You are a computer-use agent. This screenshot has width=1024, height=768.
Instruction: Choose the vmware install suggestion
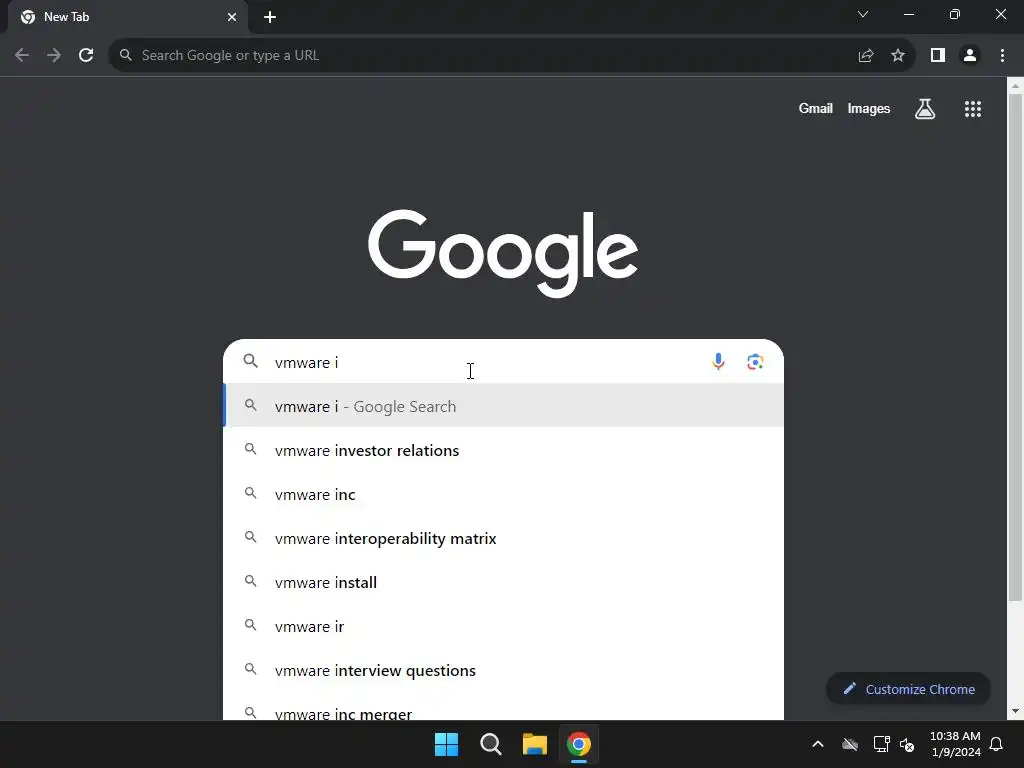click(504, 583)
